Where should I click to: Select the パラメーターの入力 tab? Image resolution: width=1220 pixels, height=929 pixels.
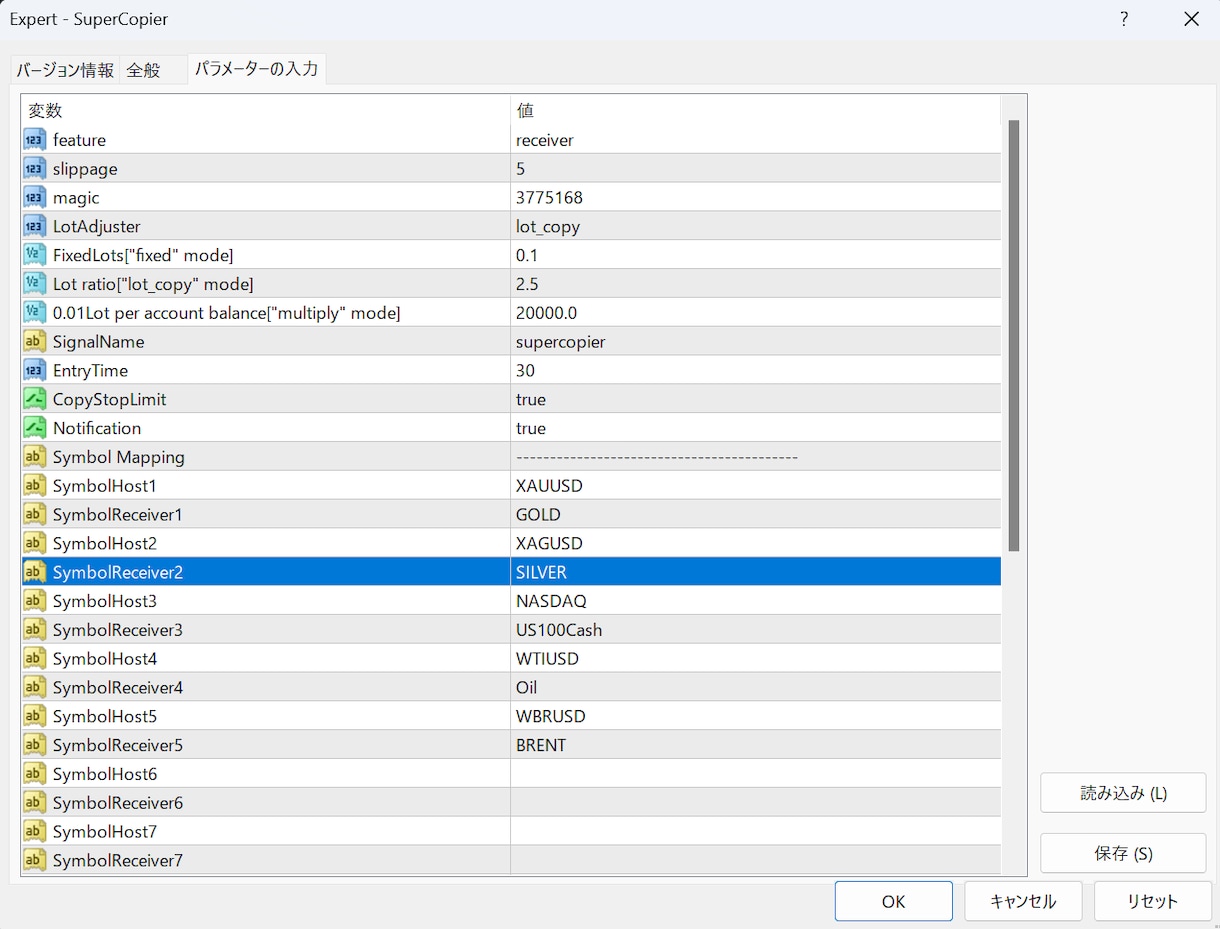257,69
